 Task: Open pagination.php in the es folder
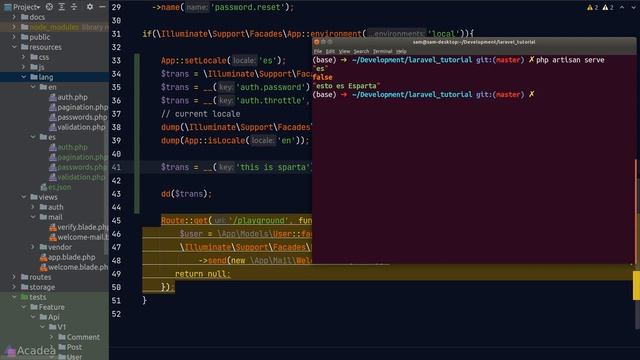tap(78, 157)
